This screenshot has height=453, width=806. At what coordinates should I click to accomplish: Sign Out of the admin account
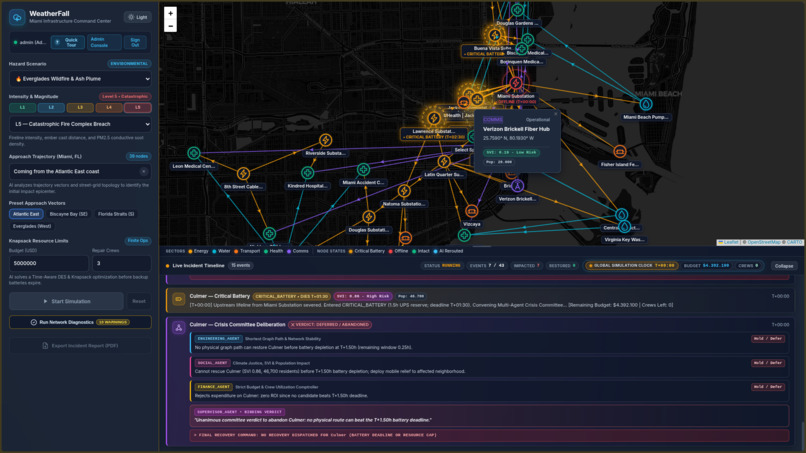point(135,42)
